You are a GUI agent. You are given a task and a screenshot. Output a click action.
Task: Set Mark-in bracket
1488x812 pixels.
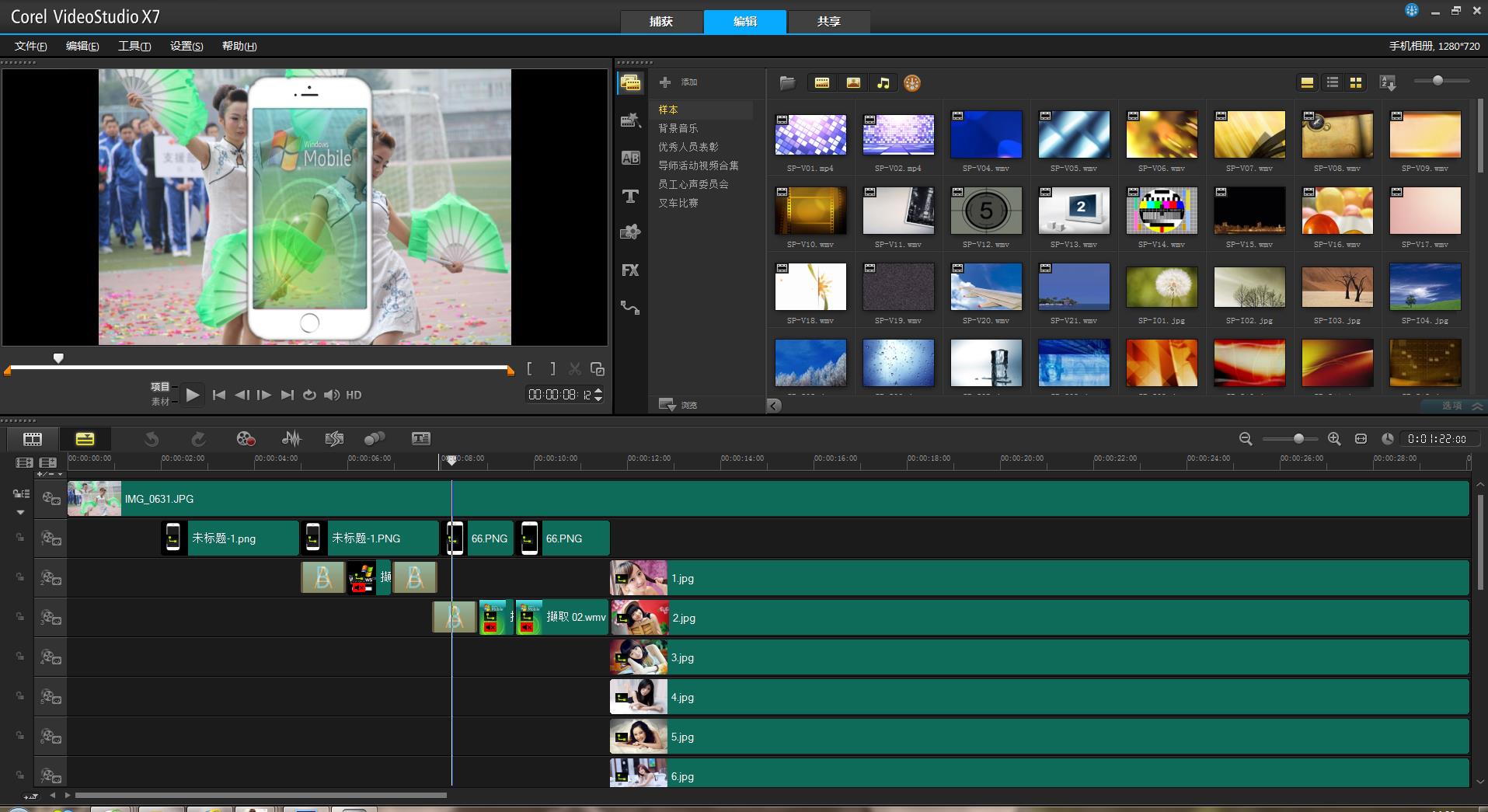pos(529,369)
